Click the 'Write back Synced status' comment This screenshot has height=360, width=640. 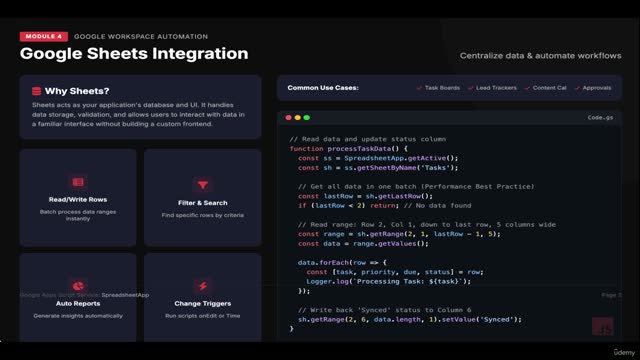[x=384, y=310]
